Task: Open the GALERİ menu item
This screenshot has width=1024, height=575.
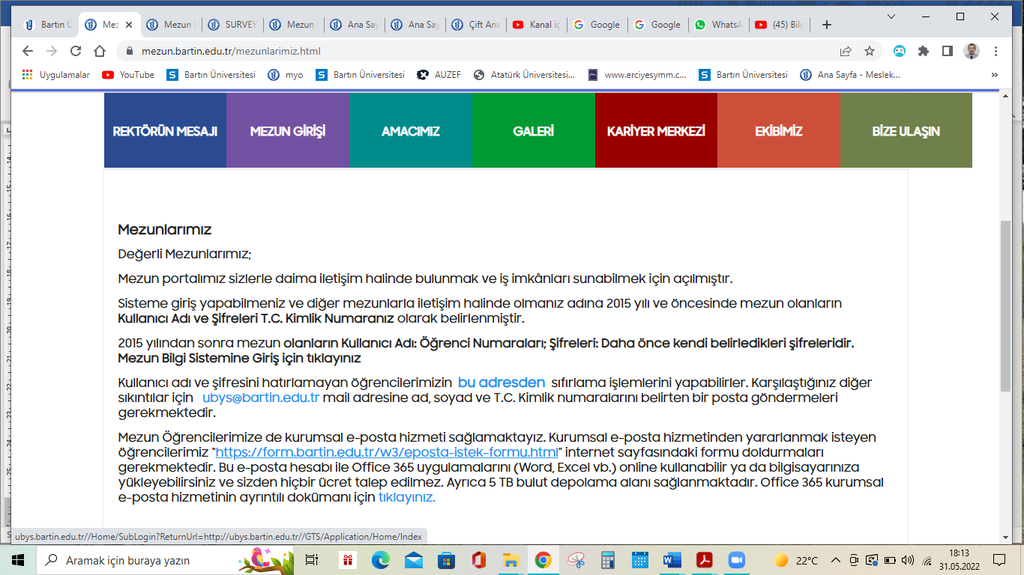Action: 534,131
